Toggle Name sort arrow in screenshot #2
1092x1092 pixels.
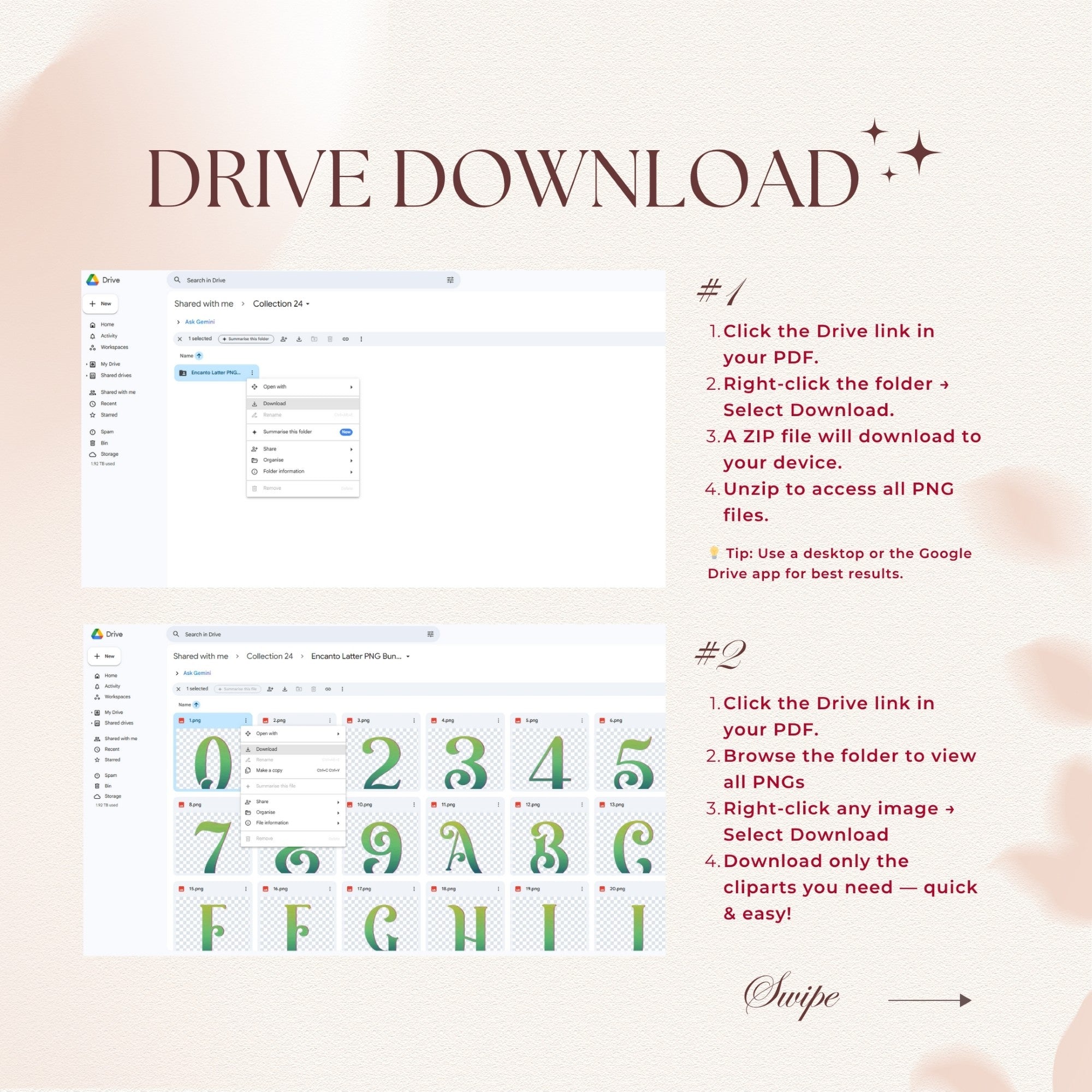[196, 705]
